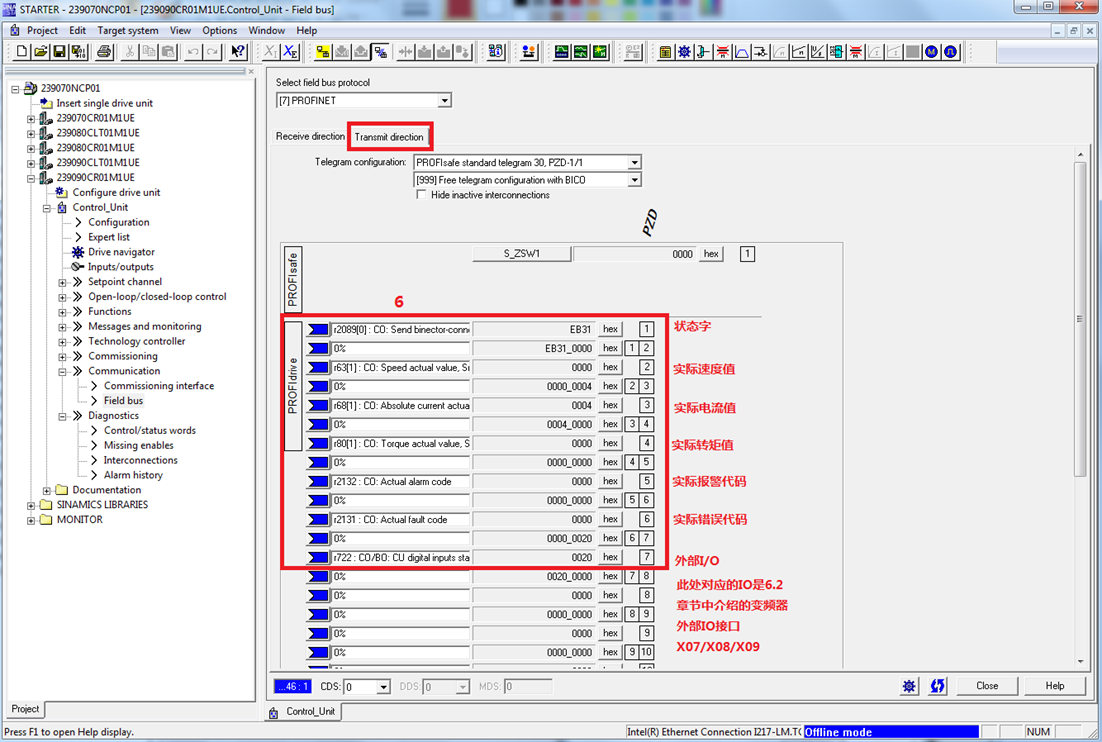Switch to the Receive direction tab
The height and width of the screenshot is (742, 1102).
point(310,136)
